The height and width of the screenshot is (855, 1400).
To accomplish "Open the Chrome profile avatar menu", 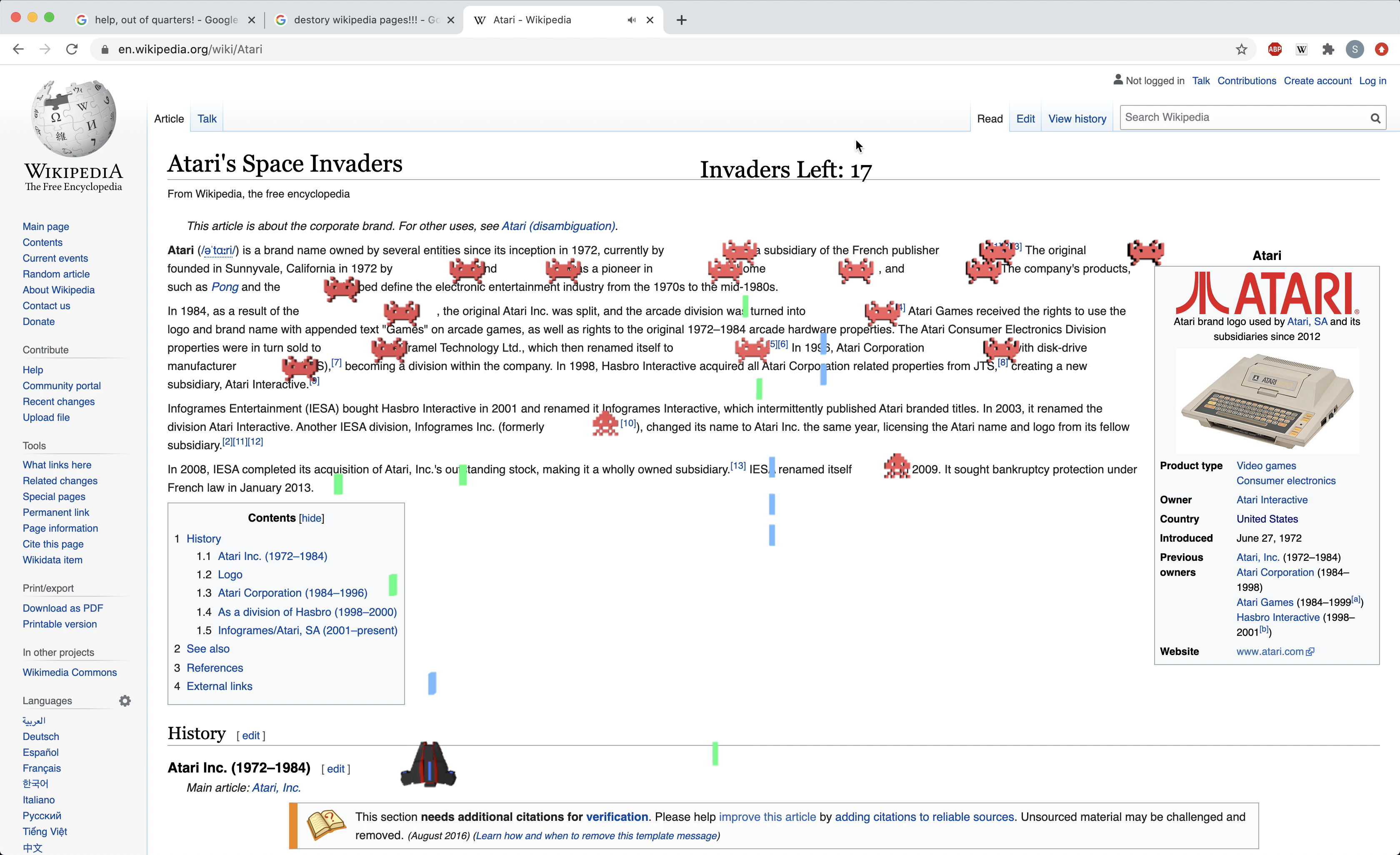I will [1355, 50].
